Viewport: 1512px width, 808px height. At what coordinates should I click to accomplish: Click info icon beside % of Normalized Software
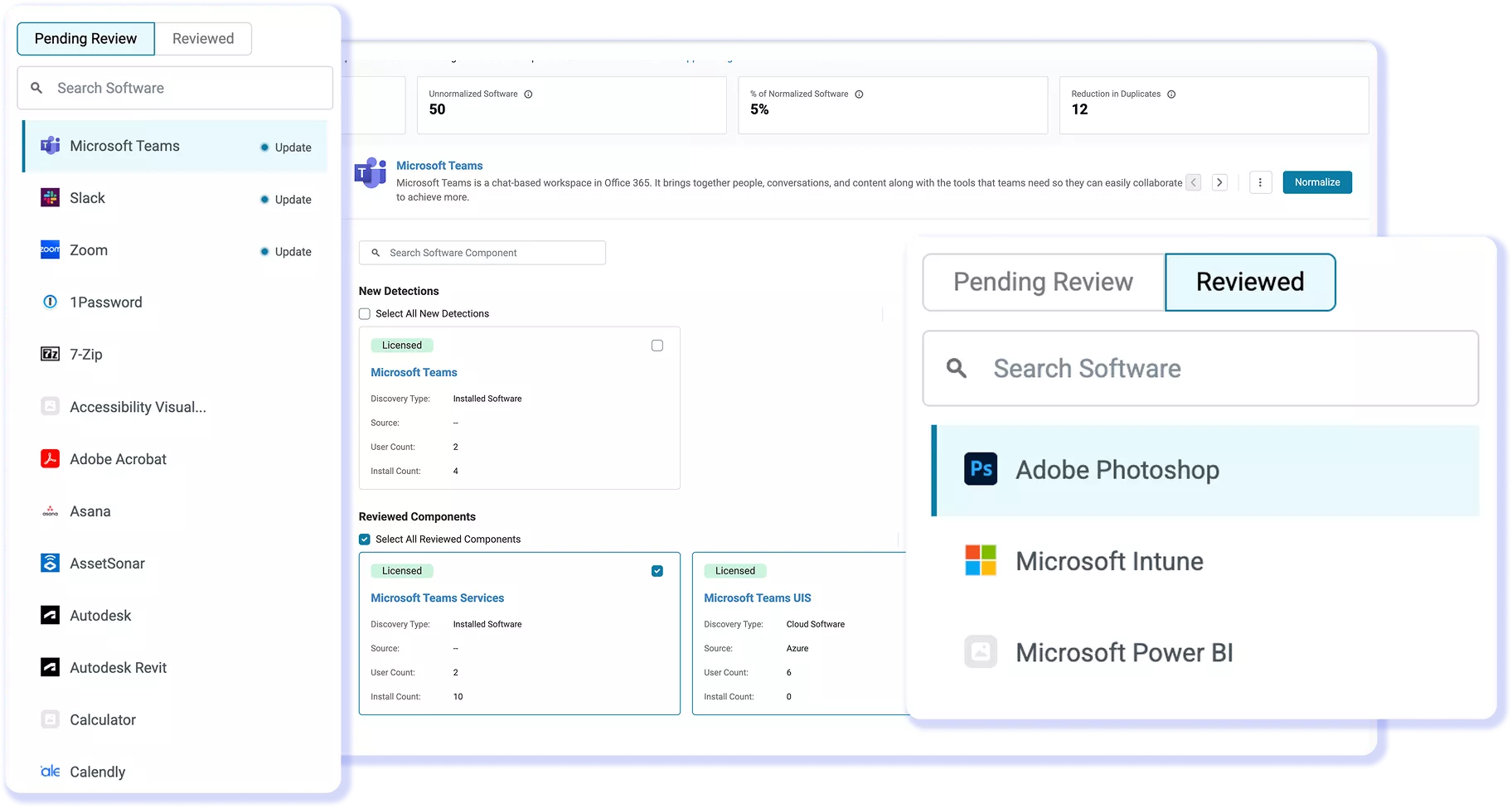click(x=859, y=94)
